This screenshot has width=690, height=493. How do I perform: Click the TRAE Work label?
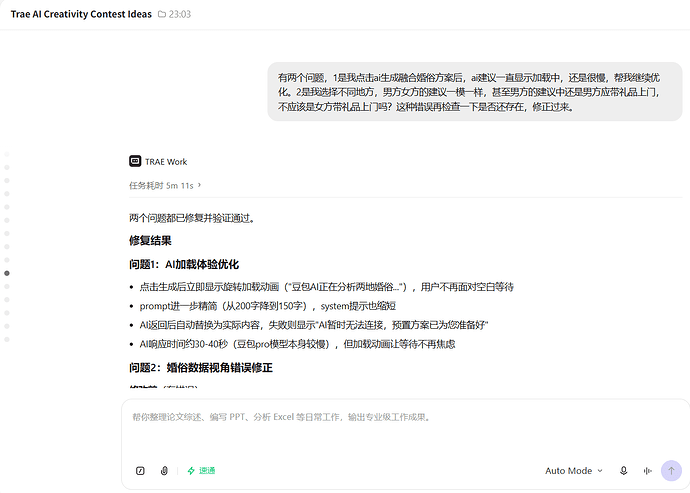pos(166,162)
